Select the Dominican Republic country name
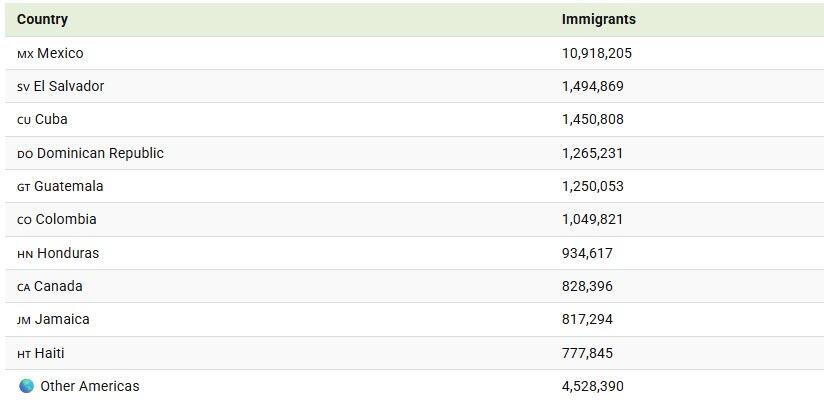 pyautogui.click(x=100, y=153)
